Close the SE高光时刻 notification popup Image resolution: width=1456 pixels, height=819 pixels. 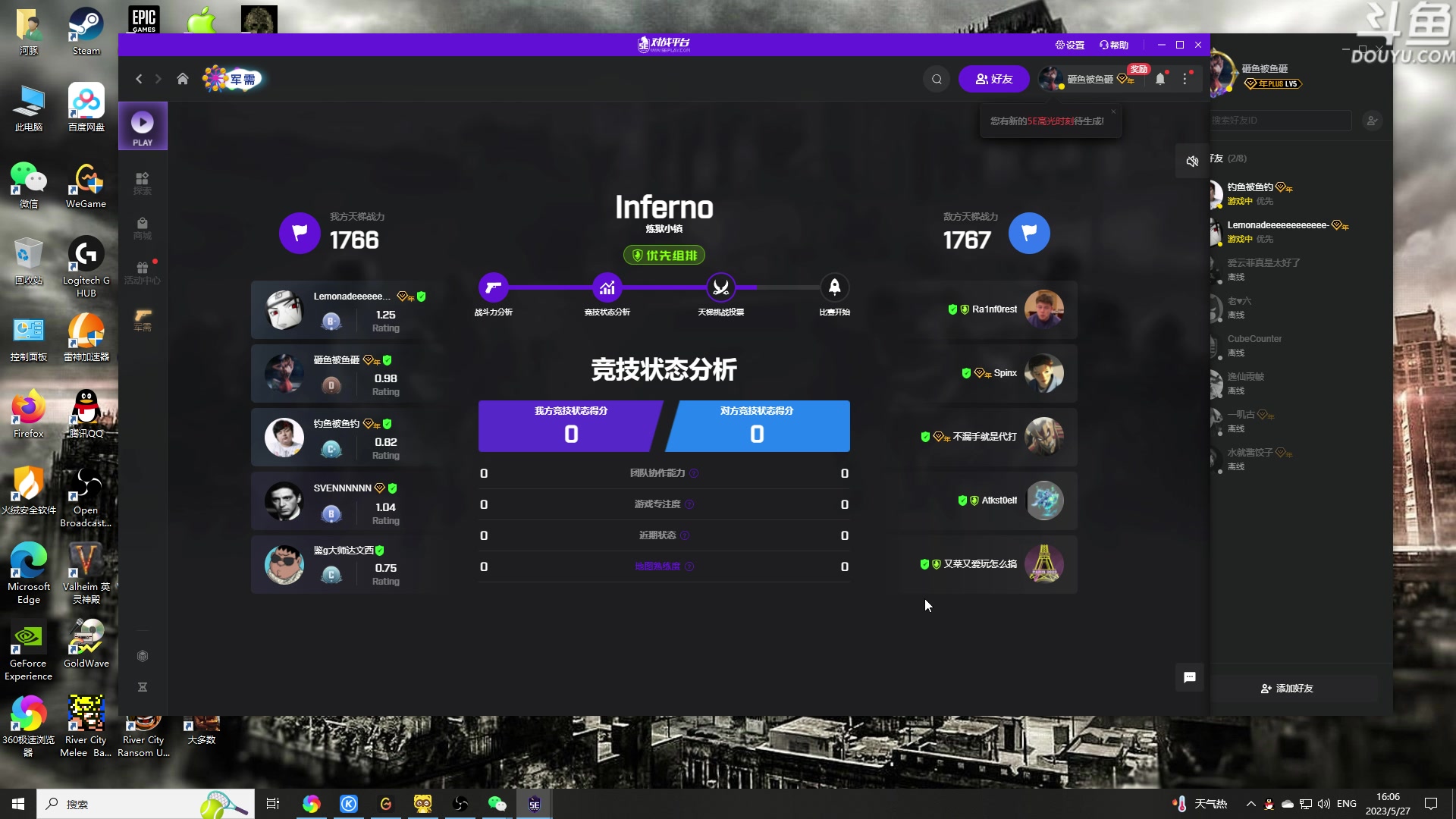1113,111
